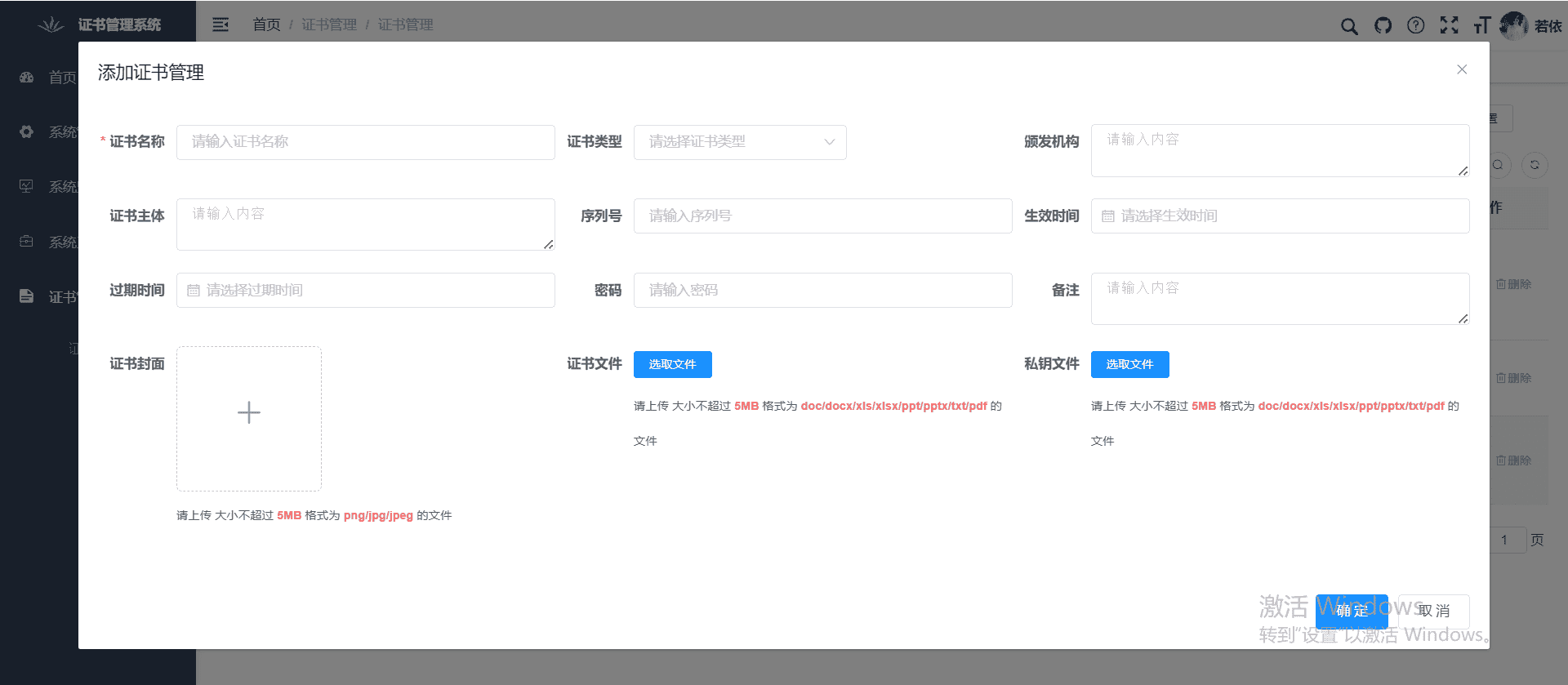Viewport: 1568px width, 685px height.
Task: Click the 备注 text area
Action: (x=1280, y=299)
